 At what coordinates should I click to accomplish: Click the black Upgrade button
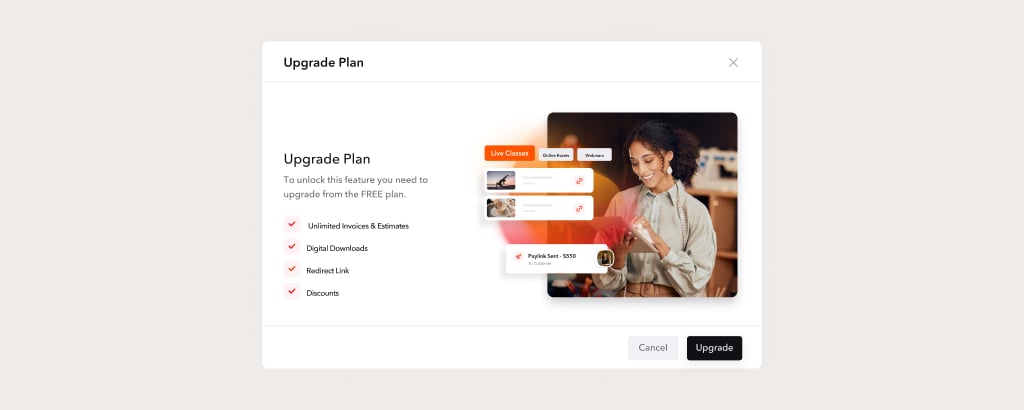714,348
